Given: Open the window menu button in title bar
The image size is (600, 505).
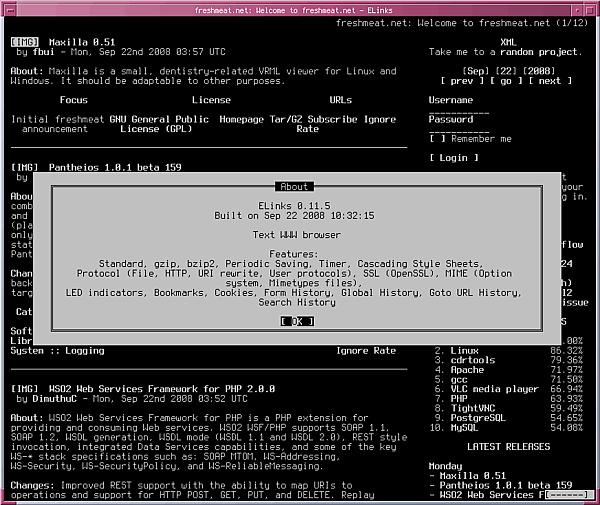Looking at the screenshot, I should [10, 10].
